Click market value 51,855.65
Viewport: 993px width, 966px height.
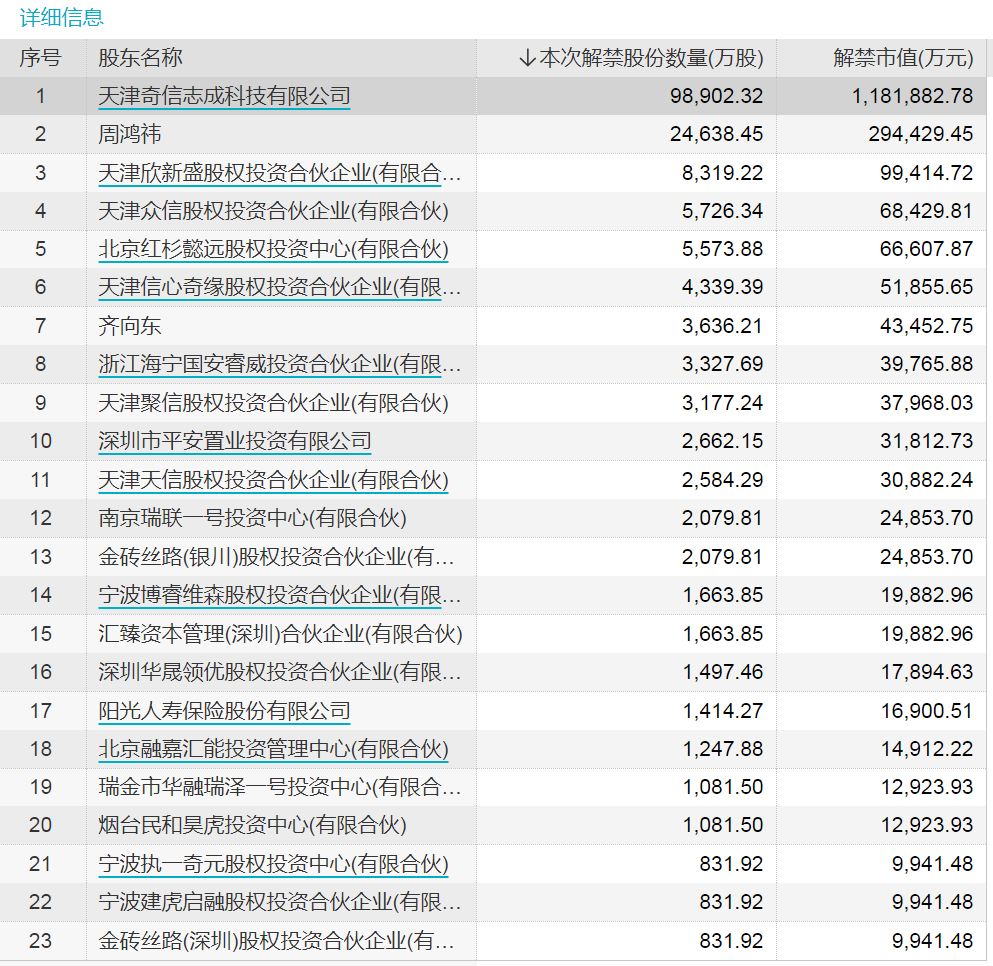pos(927,287)
